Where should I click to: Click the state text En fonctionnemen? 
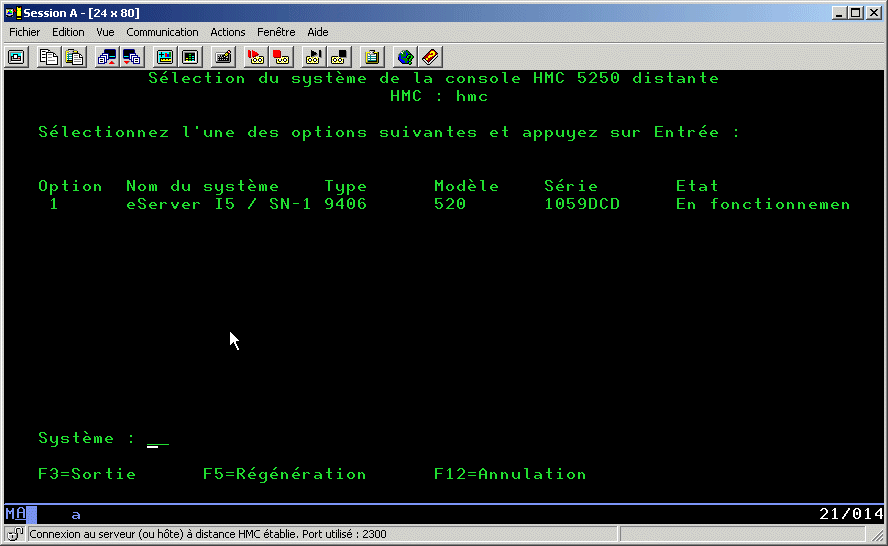click(x=763, y=204)
